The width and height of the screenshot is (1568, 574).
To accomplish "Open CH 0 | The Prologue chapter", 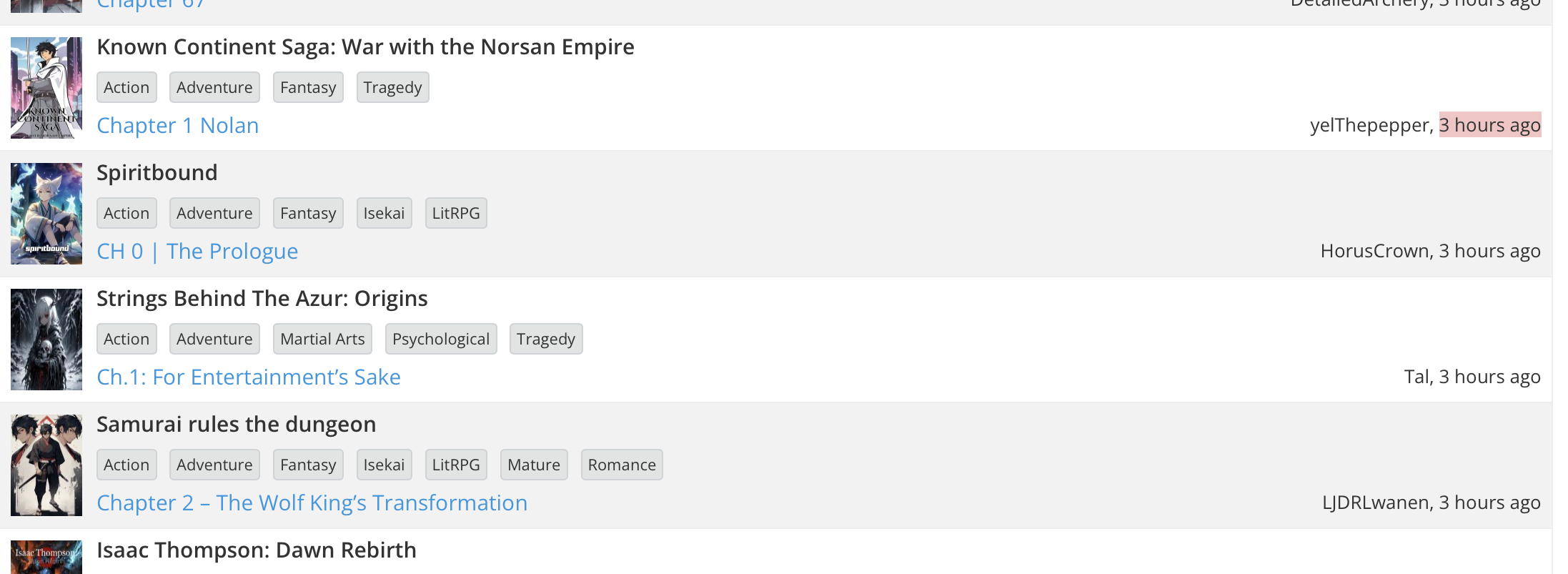I will (x=197, y=251).
